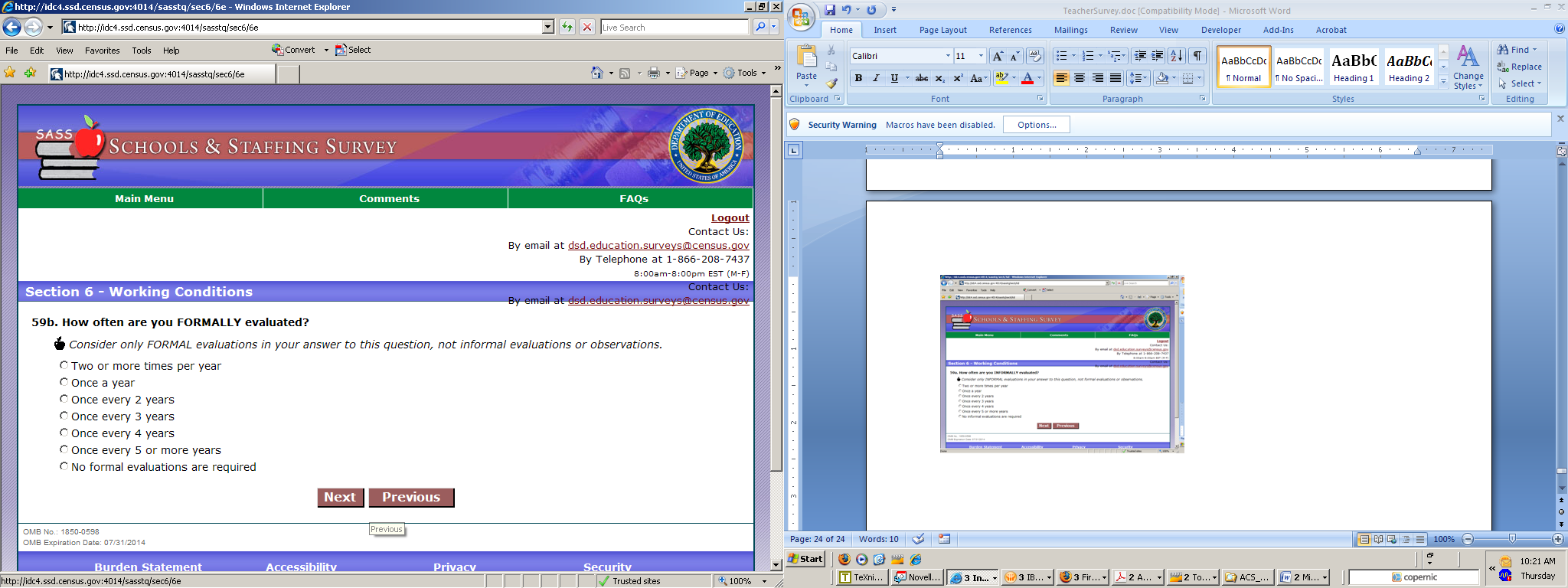Stop loading with the red X icon
This screenshot has height=588, width=1568.
587,28
